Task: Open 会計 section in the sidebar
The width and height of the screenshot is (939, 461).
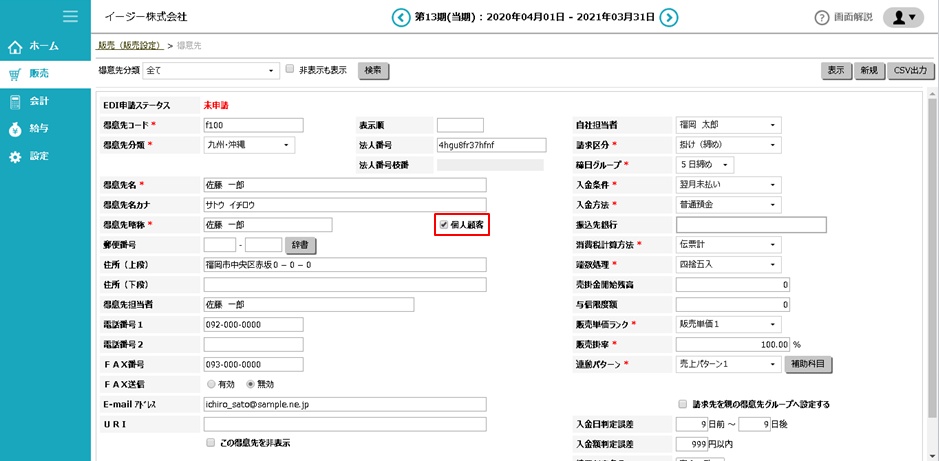Action: (39, 101)
